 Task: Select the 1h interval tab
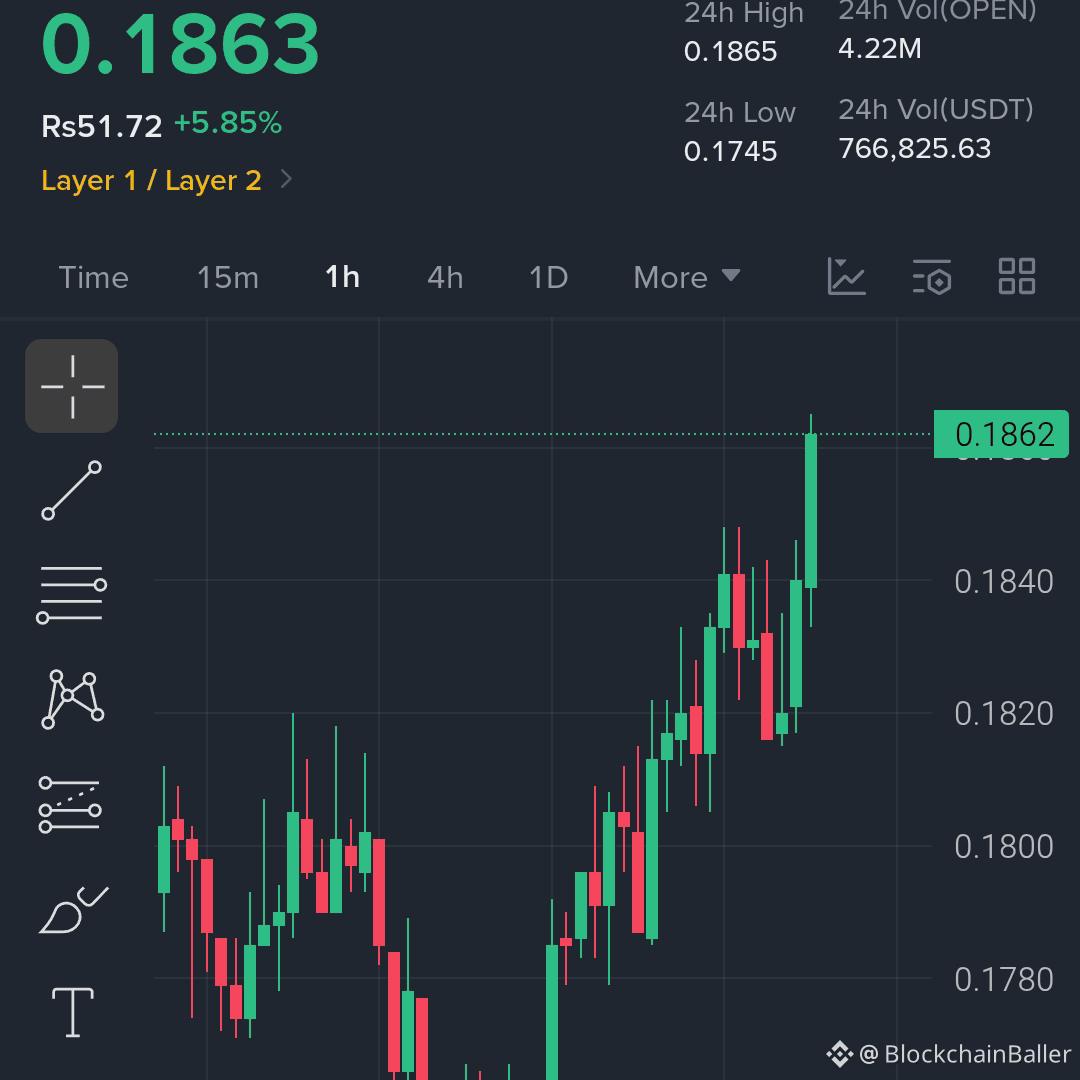[x=342, y=277]
